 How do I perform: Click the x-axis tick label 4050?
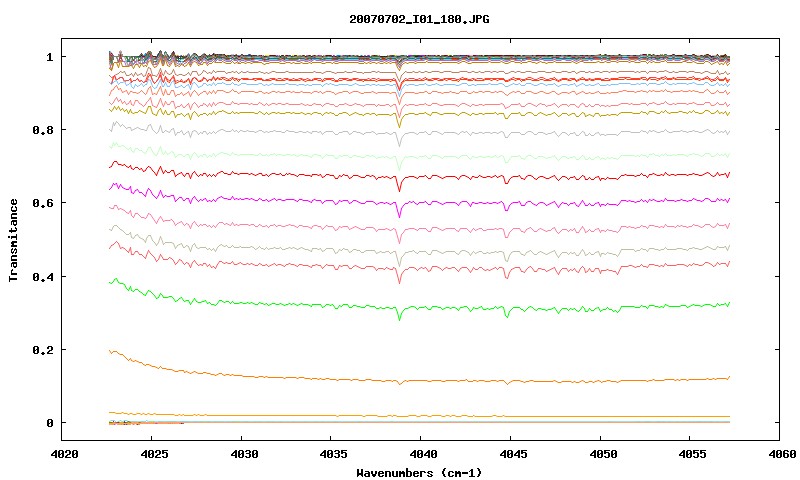click(603, 453)
